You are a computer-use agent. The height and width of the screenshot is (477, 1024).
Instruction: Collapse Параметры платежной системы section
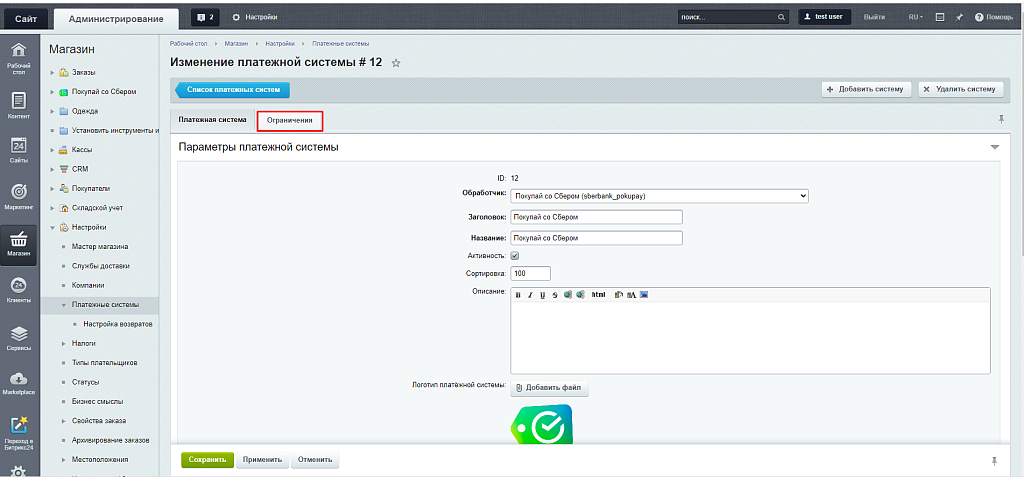point(994,147)
